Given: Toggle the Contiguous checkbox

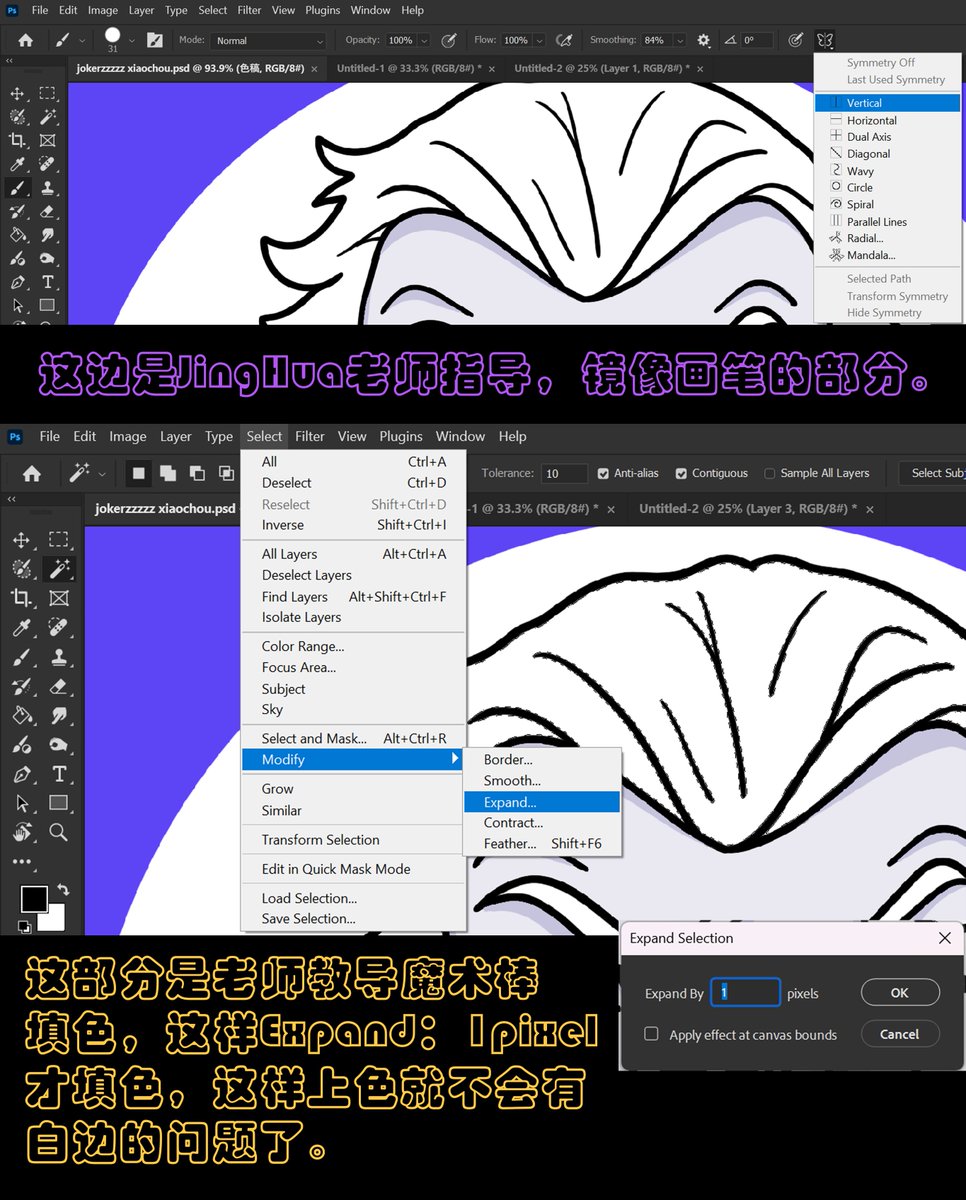Looking at the screenshot, I should coord(681,473).
